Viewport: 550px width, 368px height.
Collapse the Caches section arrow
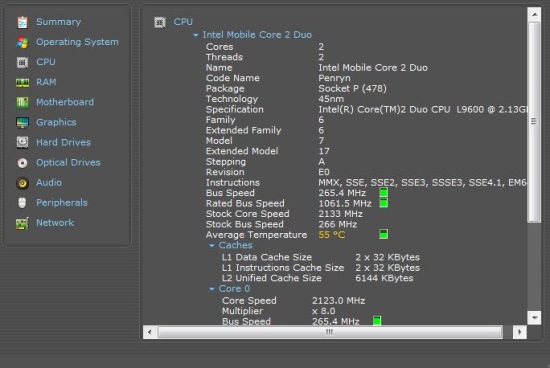pos(212,246)
